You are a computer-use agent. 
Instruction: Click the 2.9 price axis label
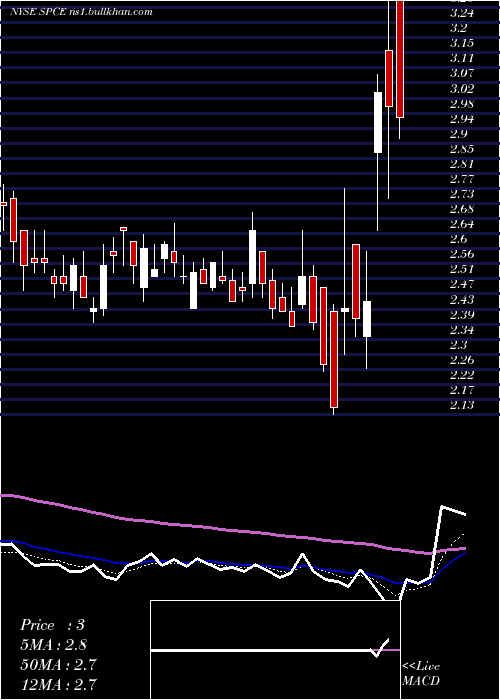coord(458,134)
